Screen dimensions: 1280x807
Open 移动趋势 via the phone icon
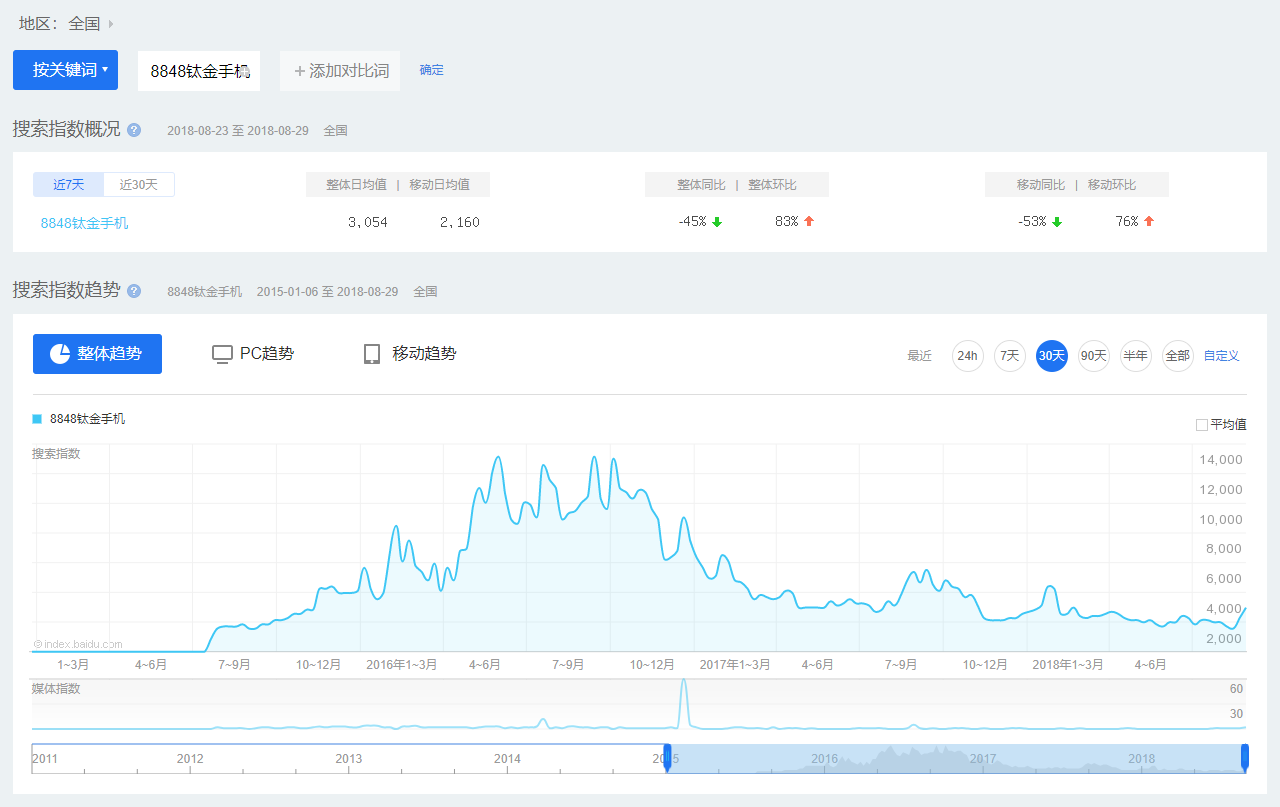pyautogui.click(x=371, y=353)
